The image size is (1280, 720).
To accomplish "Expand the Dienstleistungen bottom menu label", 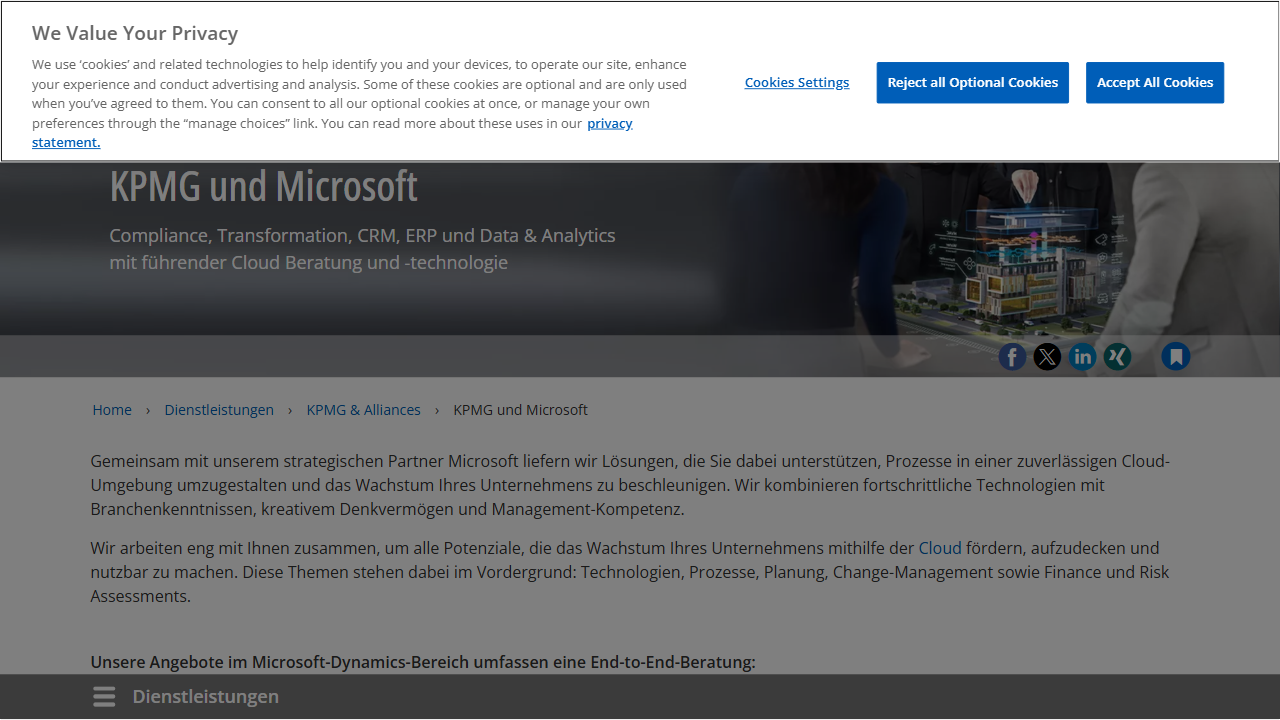I will point(206,697).
